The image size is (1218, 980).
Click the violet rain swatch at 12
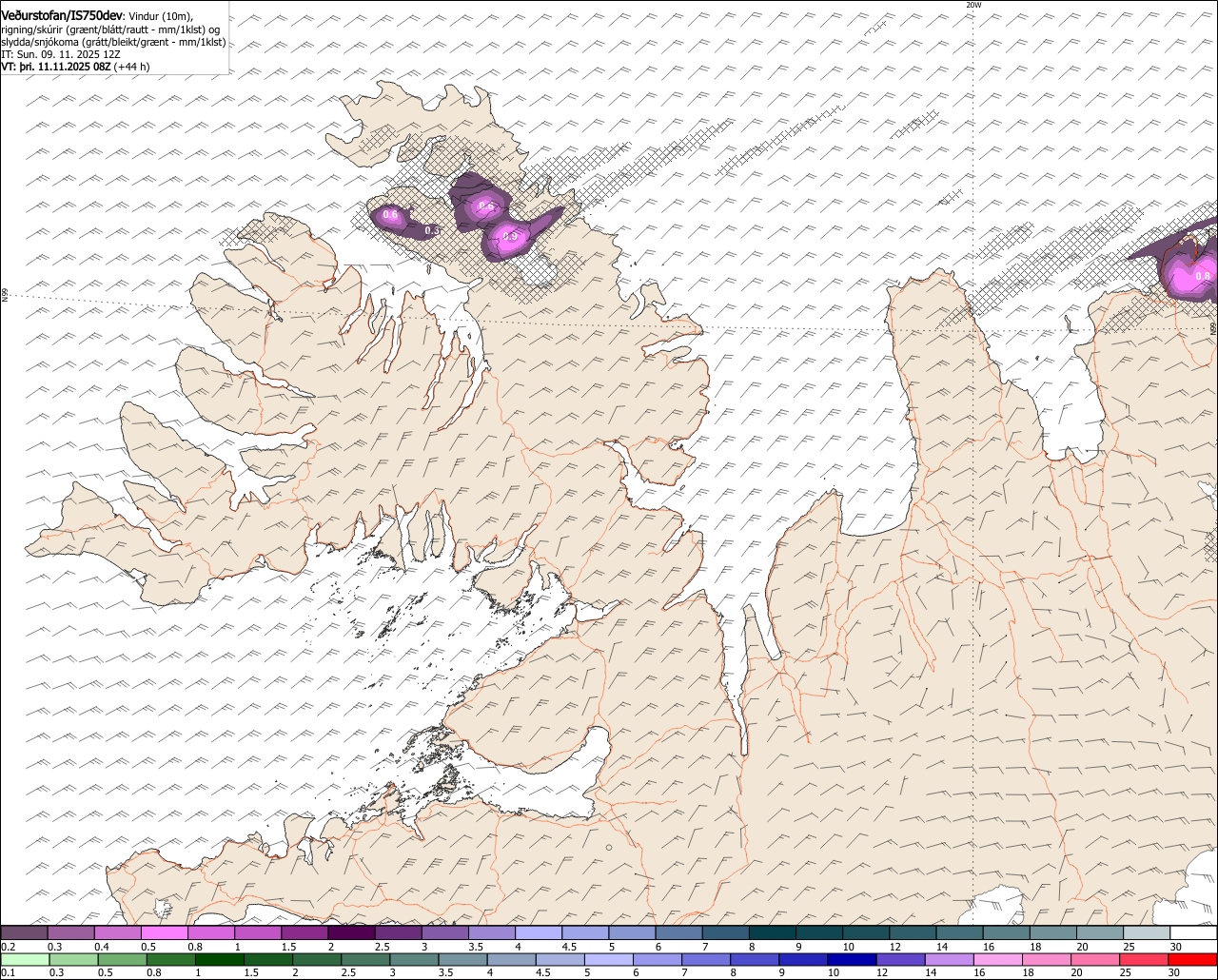click(900, 959)
